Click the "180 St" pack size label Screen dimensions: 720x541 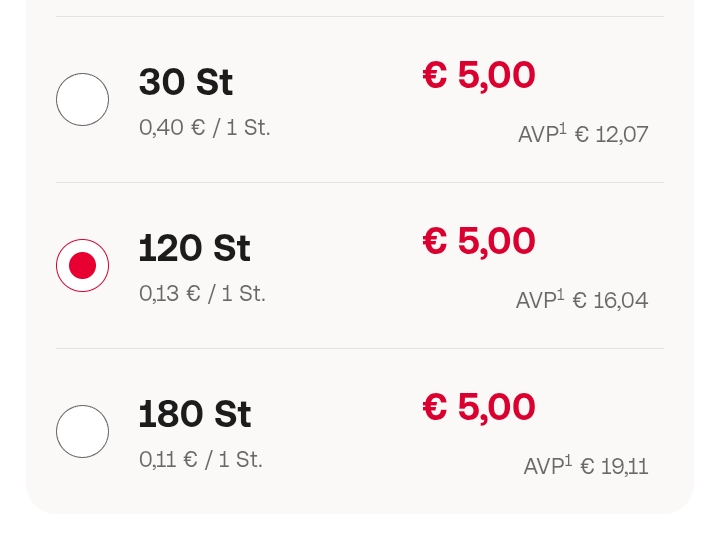[194, 414]
